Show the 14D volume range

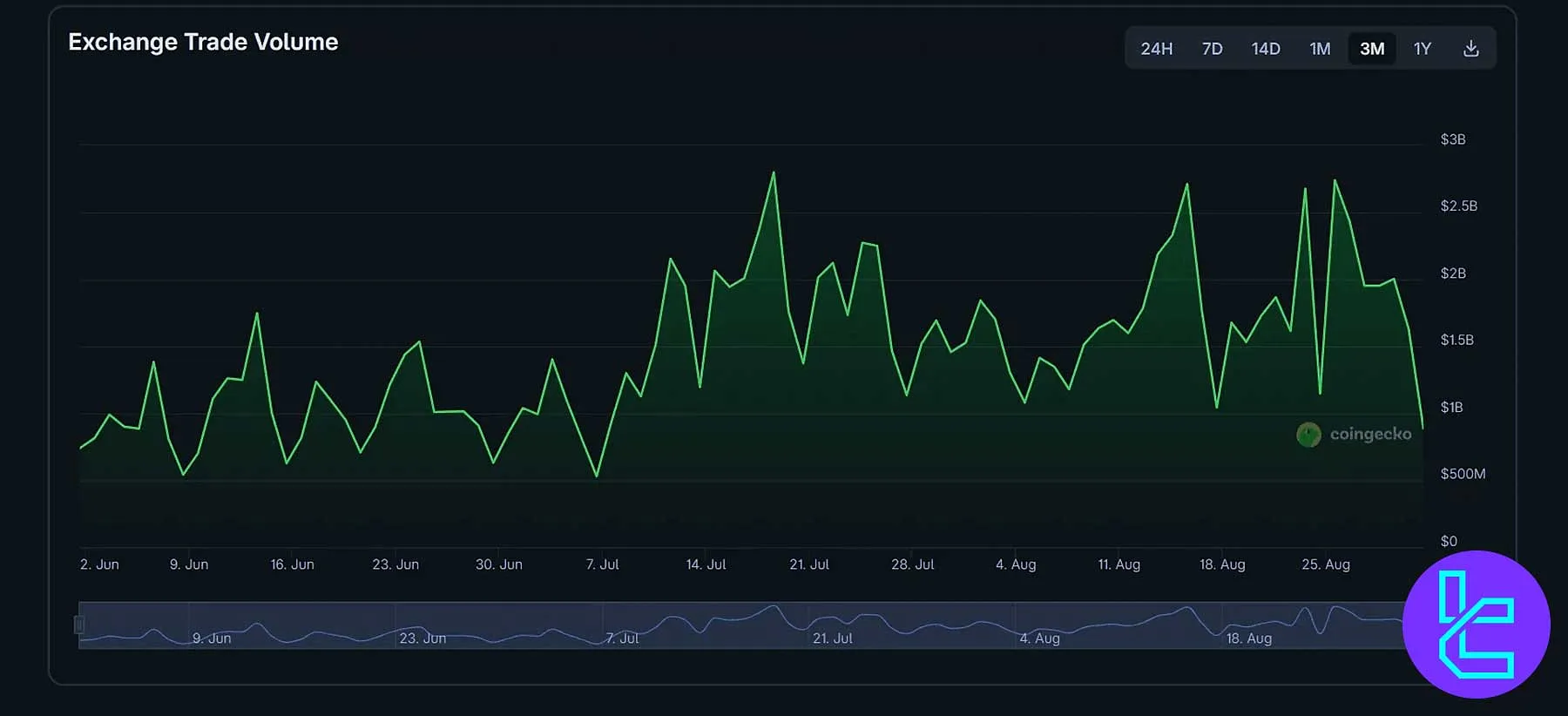[x=1265, y=49]
